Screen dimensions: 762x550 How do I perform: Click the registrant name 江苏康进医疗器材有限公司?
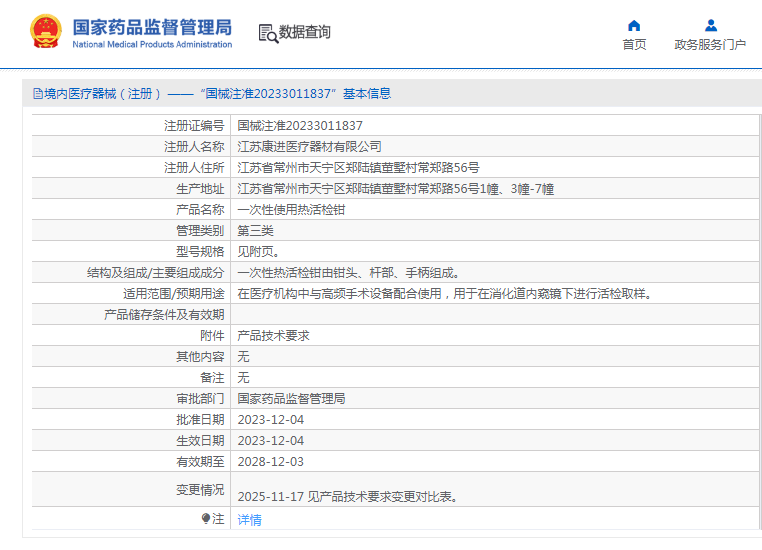pyautogui.click(x=309, y=147)
